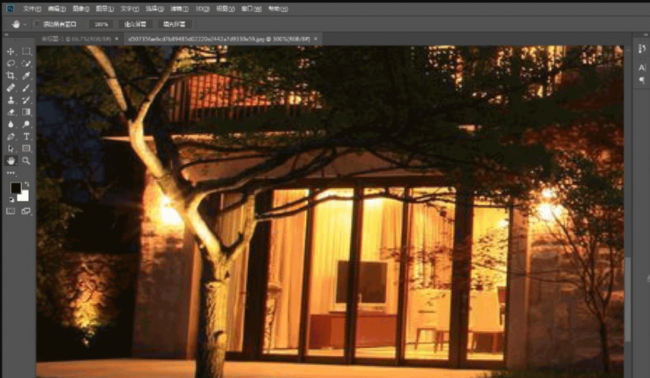Viewport: 650px width, 378px height.
Task: Open the 3D menu
Action: click(202, 9)
